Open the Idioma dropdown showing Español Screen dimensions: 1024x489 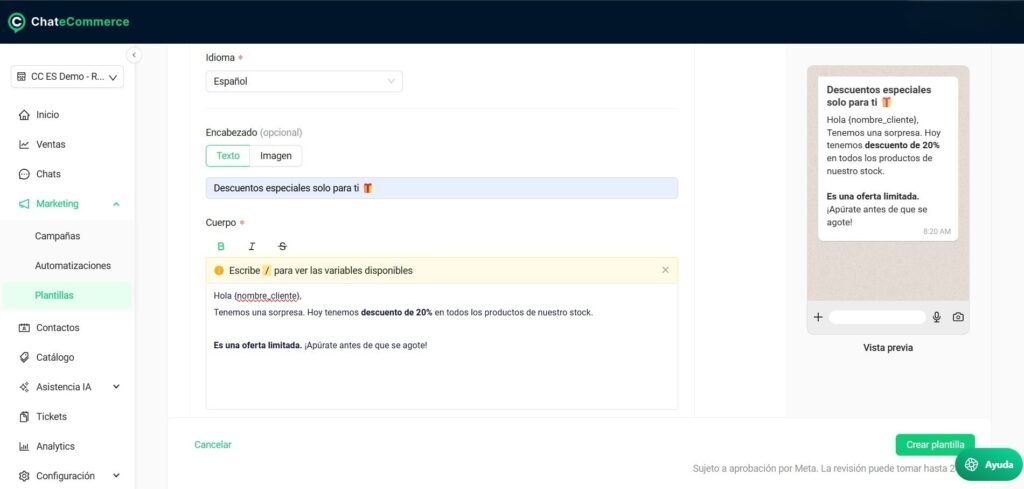pyautogui.click(x=304, y=82)
